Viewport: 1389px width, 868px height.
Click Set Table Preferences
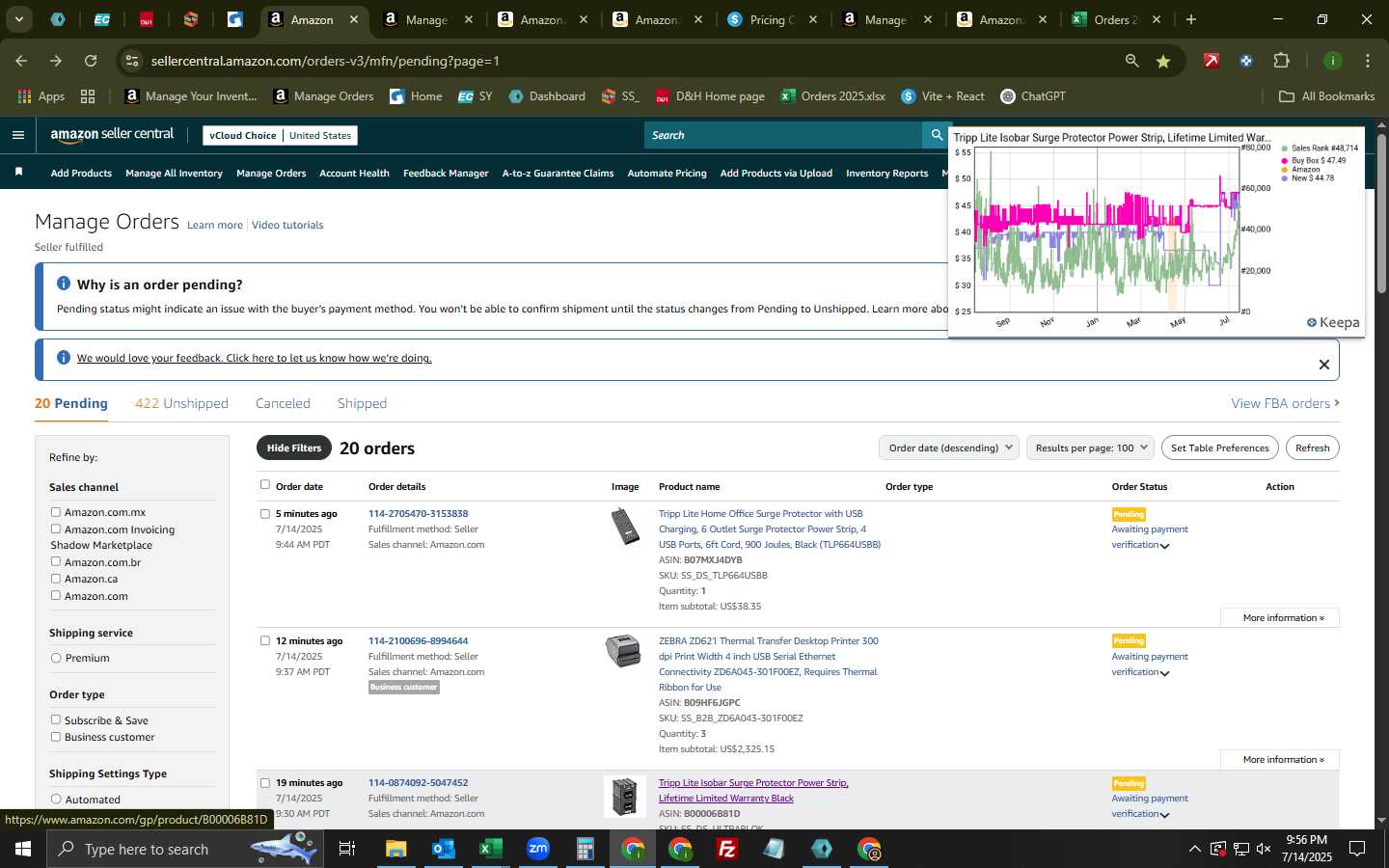(x=1219, y=448)
